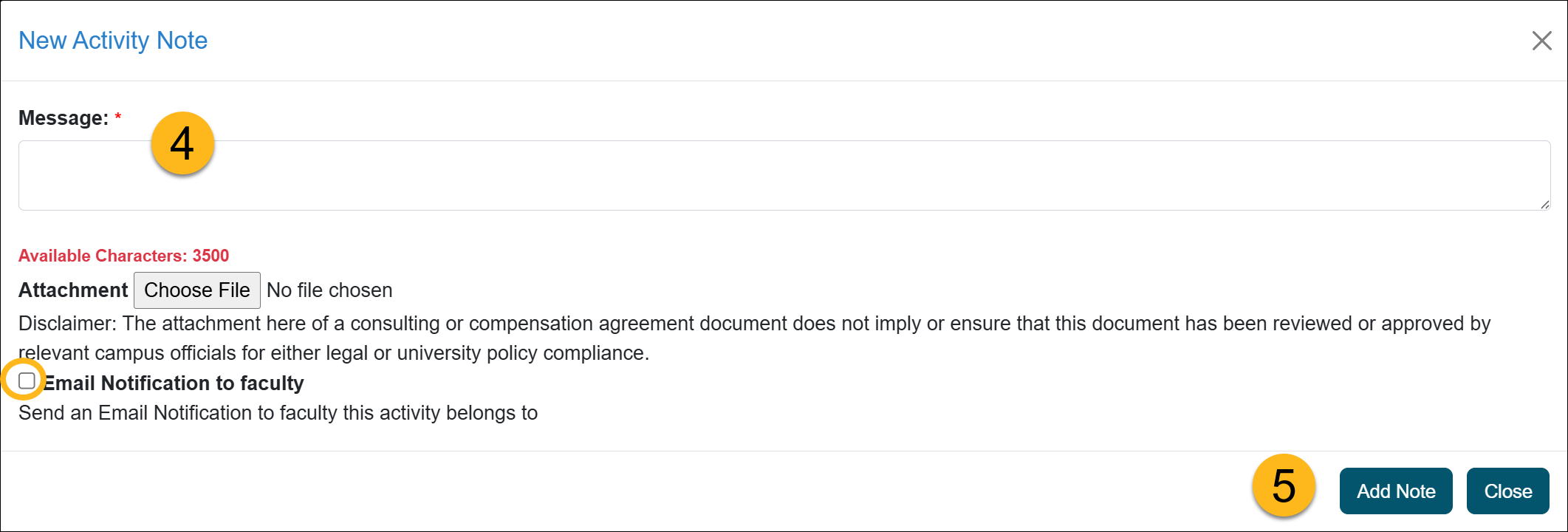The image size is (1568, 532).
Task: Close the dialog with the X icon
Action: tap(1541, 41)
